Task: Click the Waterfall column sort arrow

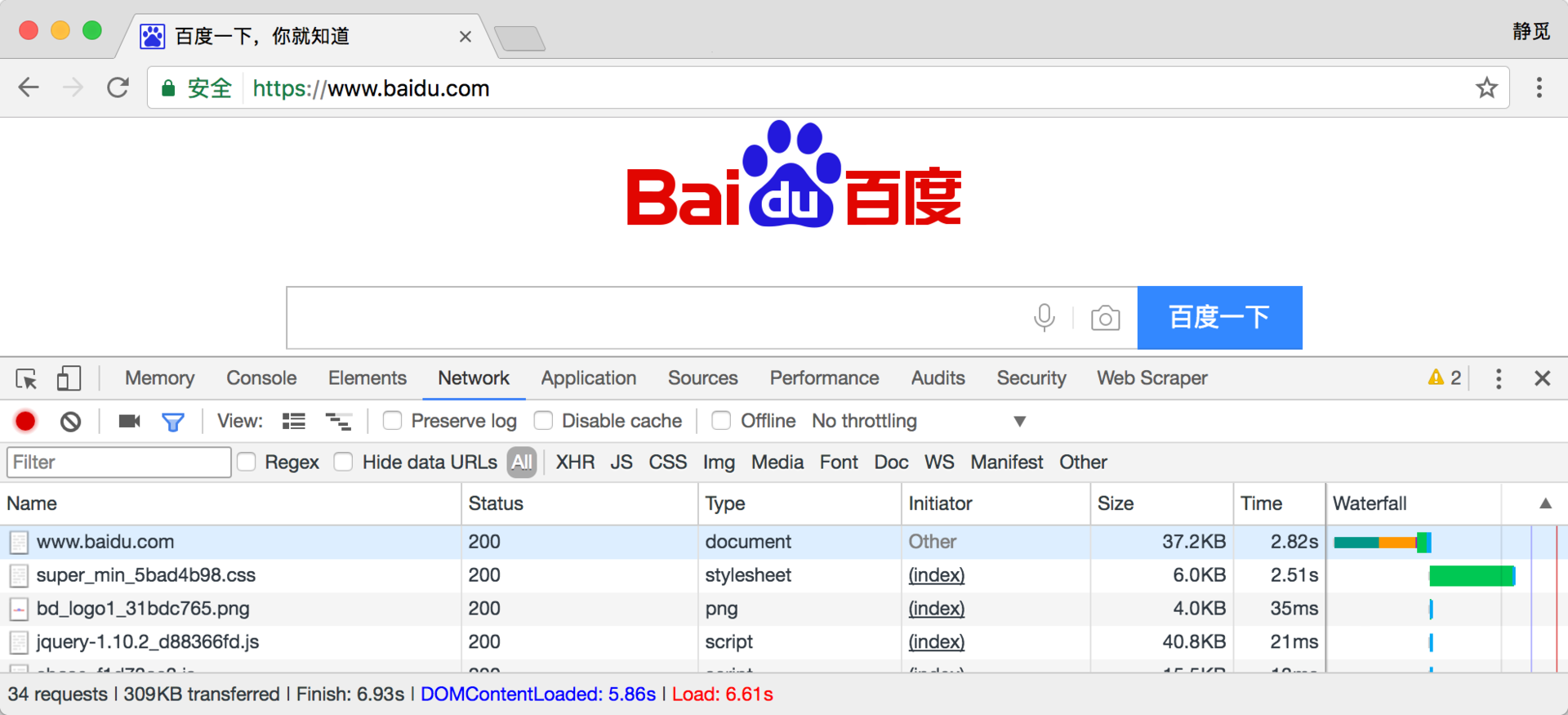Action: click(x=1545, y=503)
